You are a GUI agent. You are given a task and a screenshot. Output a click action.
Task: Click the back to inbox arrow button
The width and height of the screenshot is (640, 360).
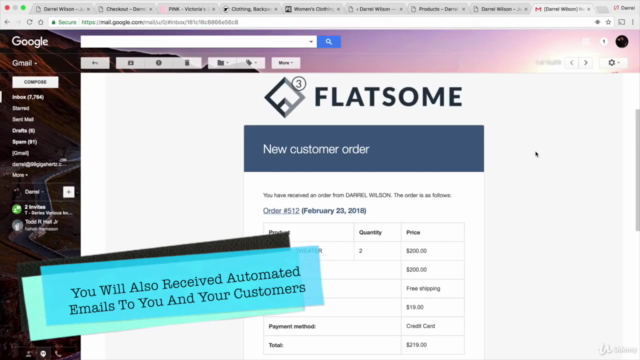tap(95, 63)
